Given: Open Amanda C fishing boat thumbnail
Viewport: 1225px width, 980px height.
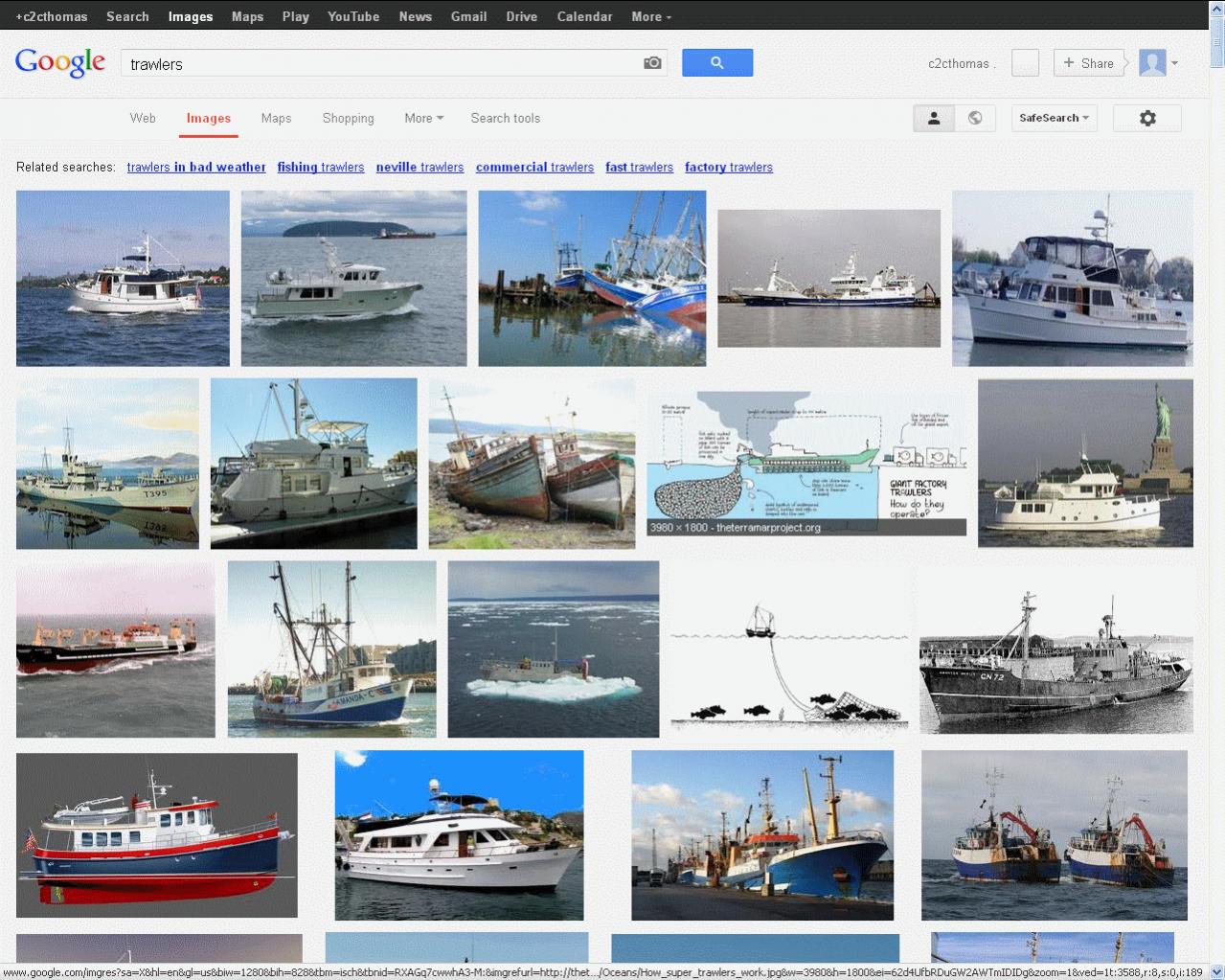Looking at the screenshot, I should click(331, 650).
